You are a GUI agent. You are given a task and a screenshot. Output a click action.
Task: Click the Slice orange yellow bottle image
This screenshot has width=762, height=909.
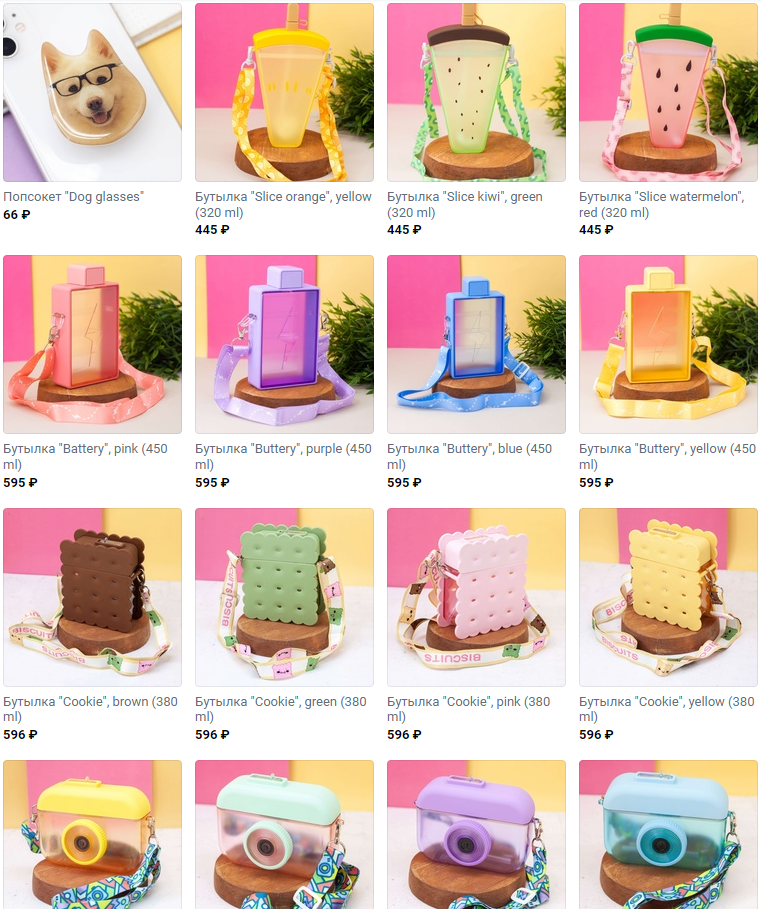click(x=284, y=92)
